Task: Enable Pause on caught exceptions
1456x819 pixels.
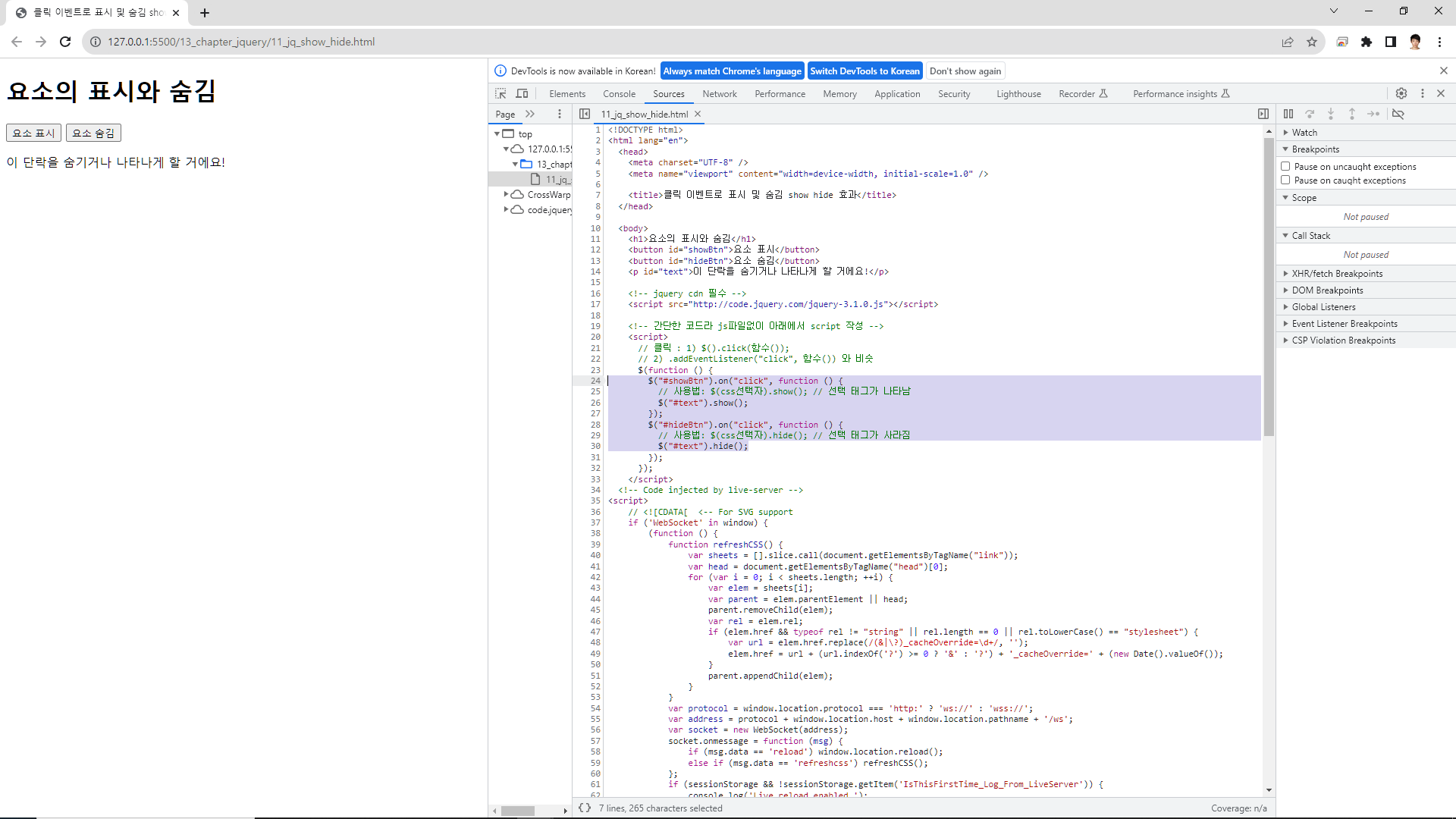Action: click(1285, 180)
